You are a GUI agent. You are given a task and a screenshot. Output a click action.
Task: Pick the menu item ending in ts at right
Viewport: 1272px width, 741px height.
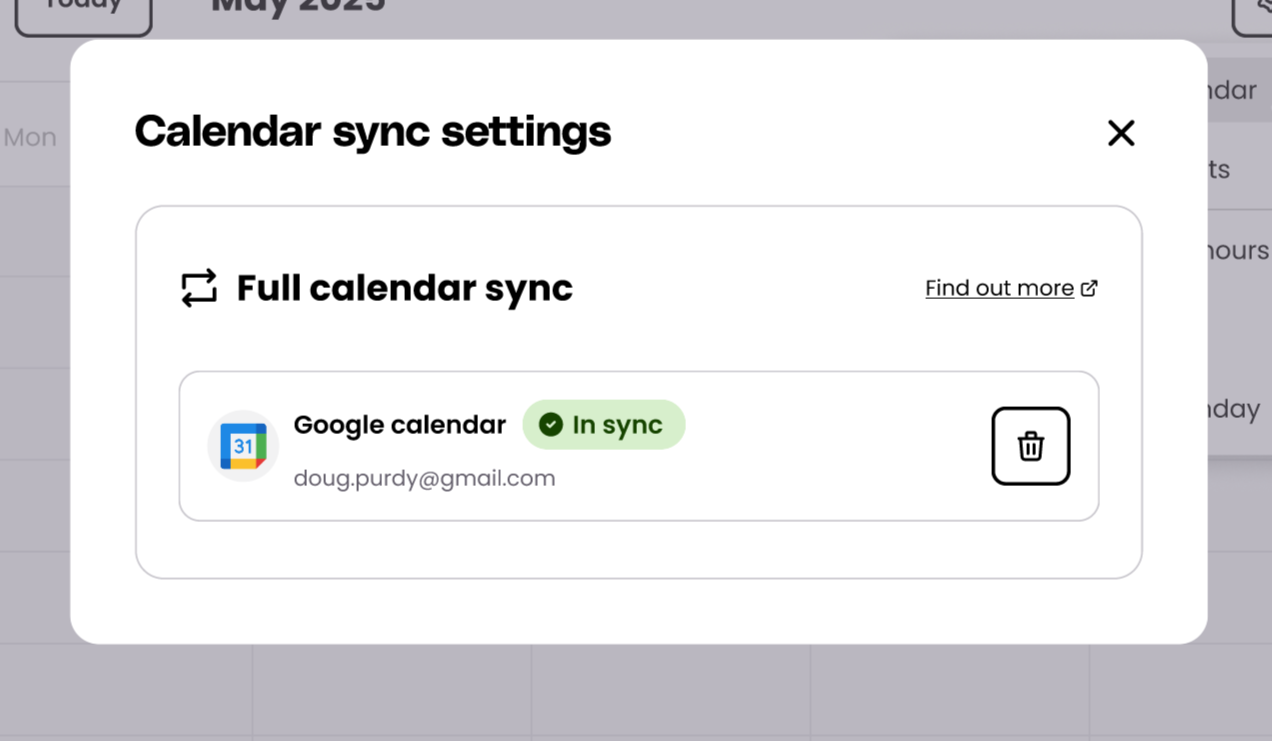pyautogui.click(x=1220, y=169)
